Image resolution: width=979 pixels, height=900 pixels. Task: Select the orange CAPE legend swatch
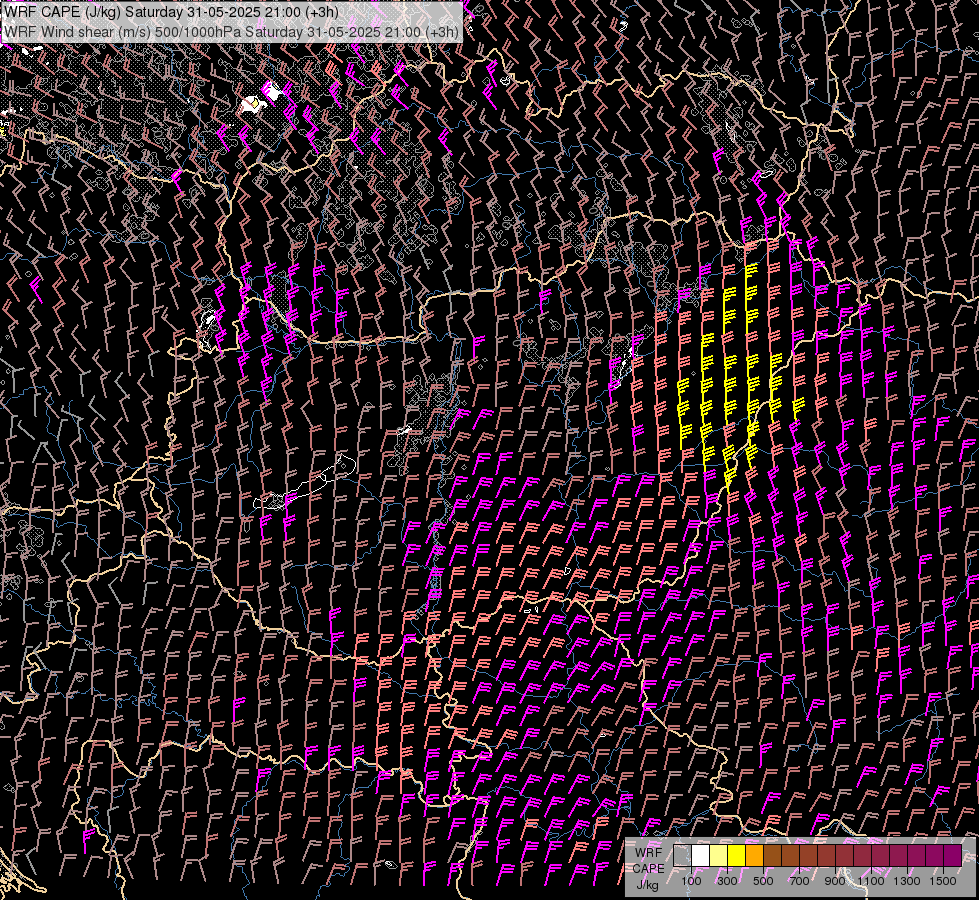755,855
